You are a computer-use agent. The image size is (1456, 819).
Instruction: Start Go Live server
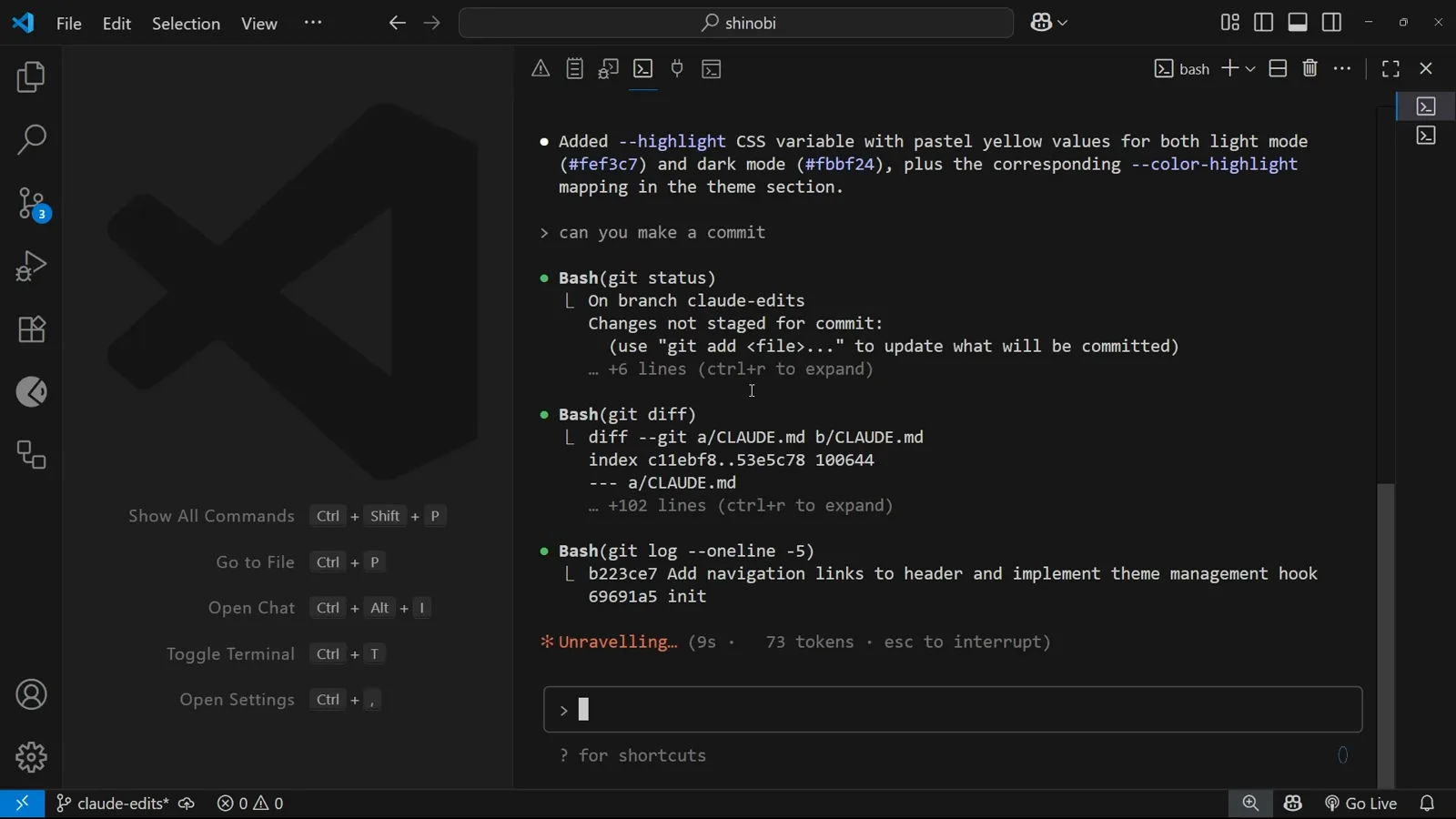pos(1361,804)
